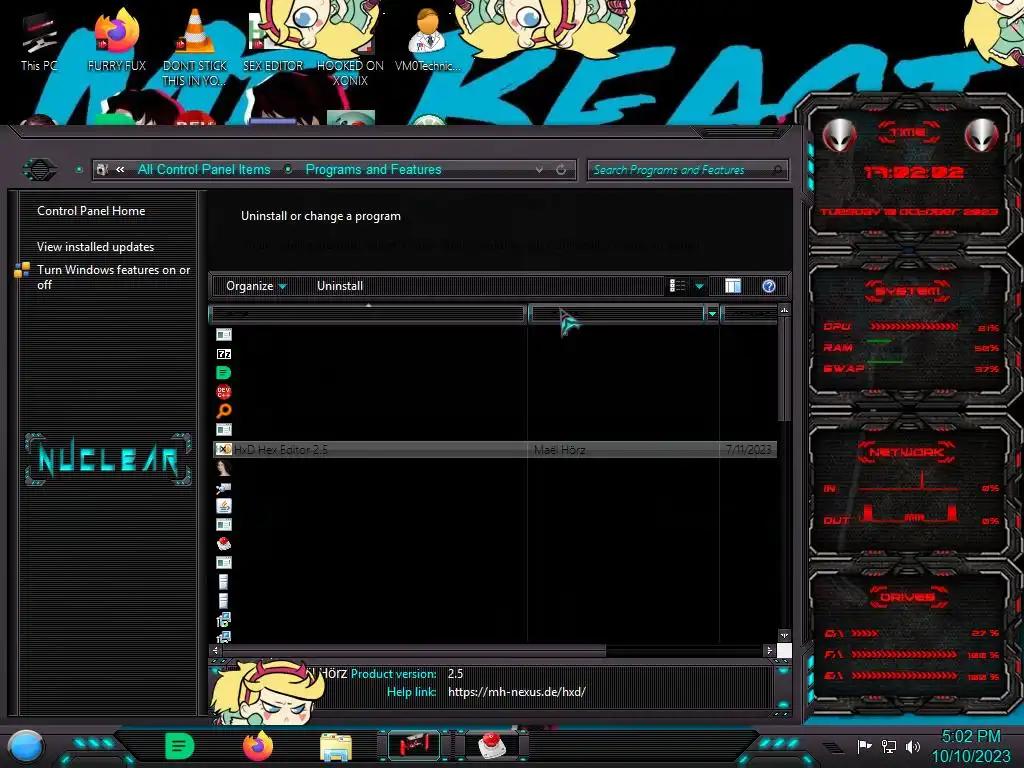This screenshot has width=1024, height=768.
Task: Refresh the Programs and Features address bar
Action: [561, 170]
